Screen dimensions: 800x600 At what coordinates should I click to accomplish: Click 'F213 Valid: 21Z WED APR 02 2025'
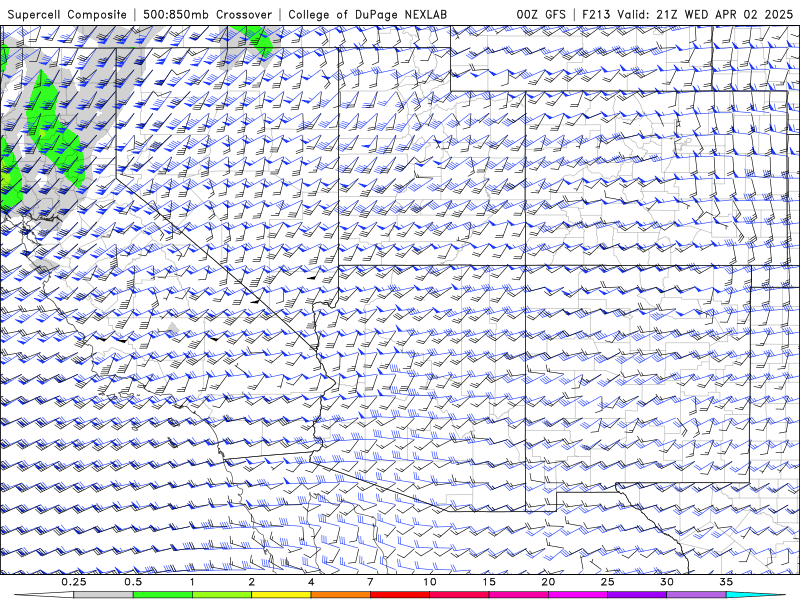[x=687, y=14]
